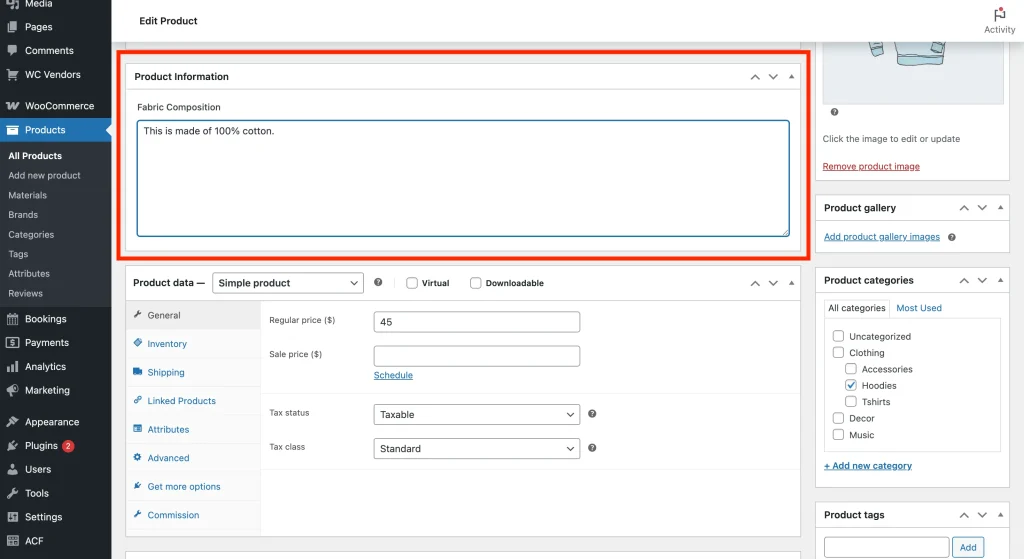Click Add product gallery images link
Image resolution: width=1024 pixels, height=559 pixels.
point(882,236)
